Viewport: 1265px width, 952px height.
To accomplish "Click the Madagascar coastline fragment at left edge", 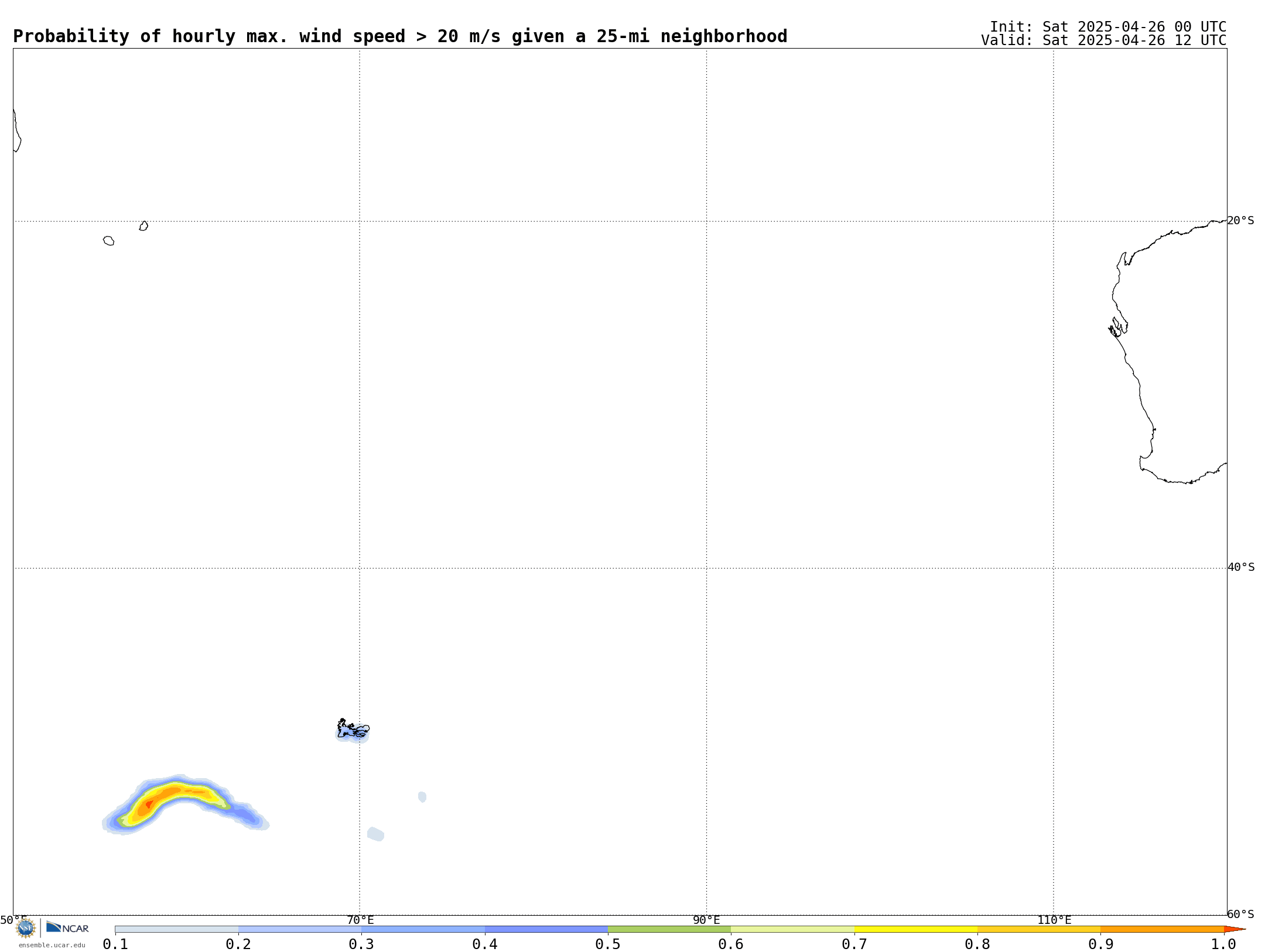I will (17, 131).
